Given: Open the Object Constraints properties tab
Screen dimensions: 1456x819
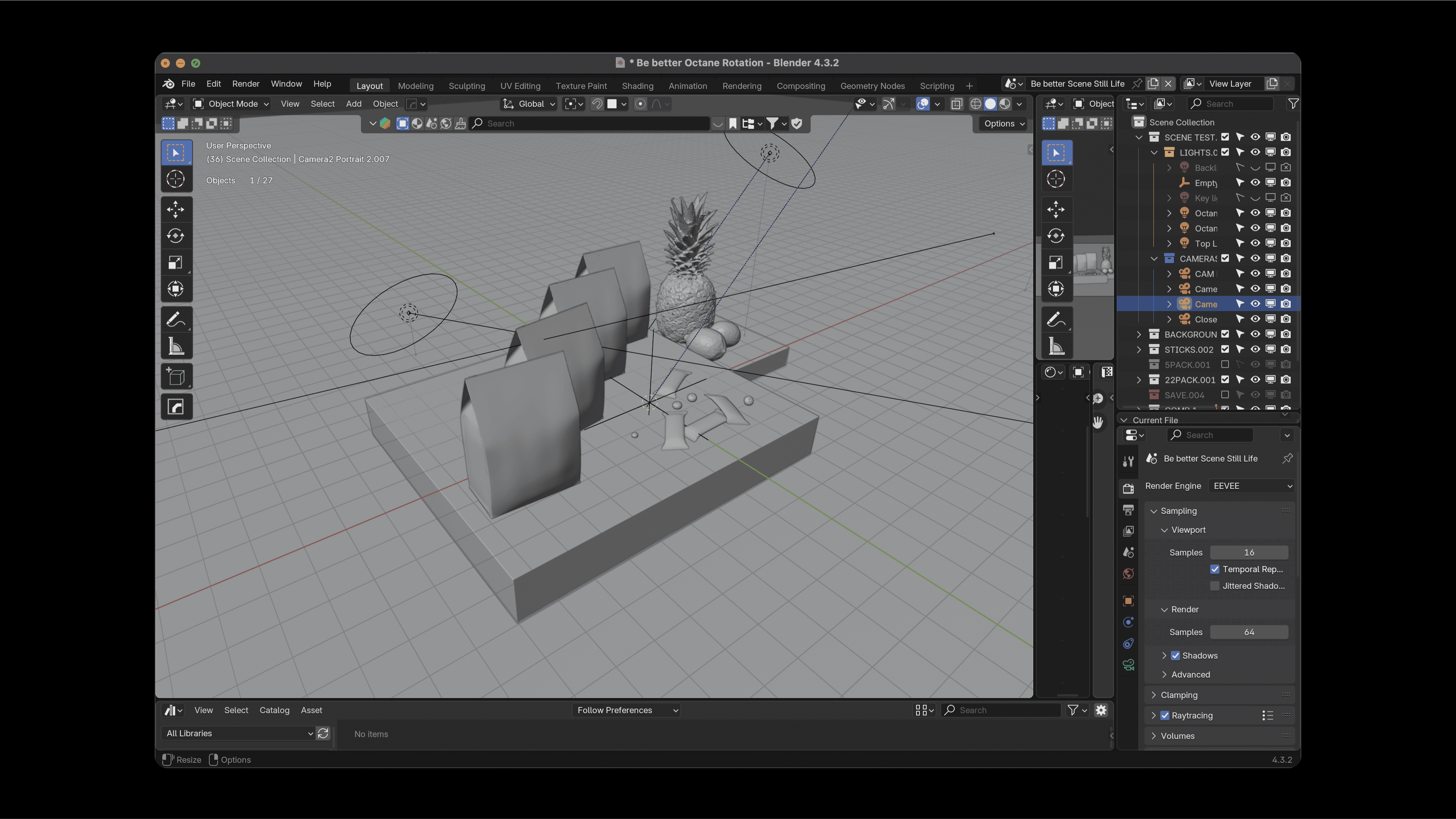Looking at the screenshot, I should coord(1128,644).
